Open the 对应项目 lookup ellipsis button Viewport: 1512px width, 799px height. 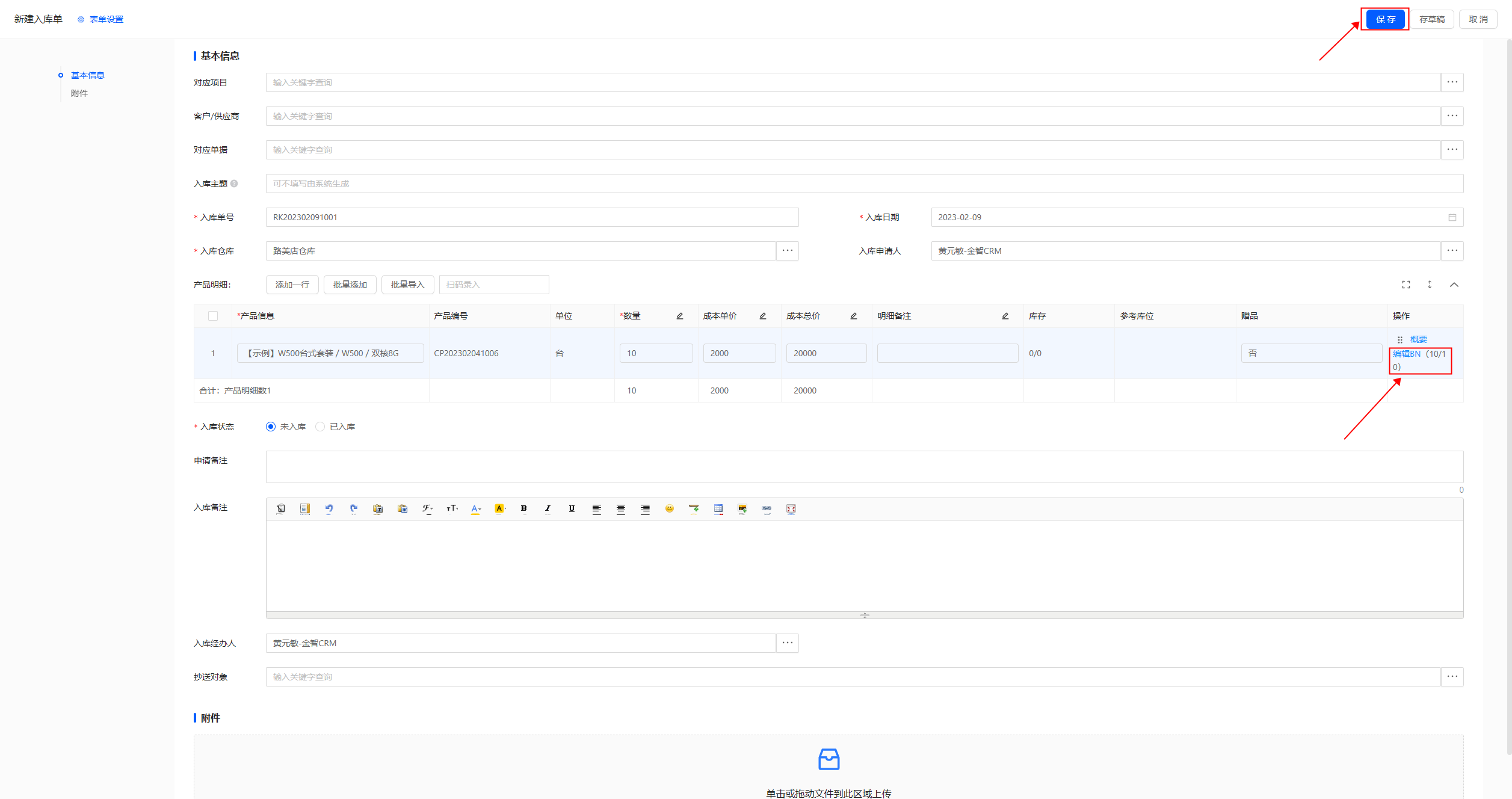[x=1452, y=82]
